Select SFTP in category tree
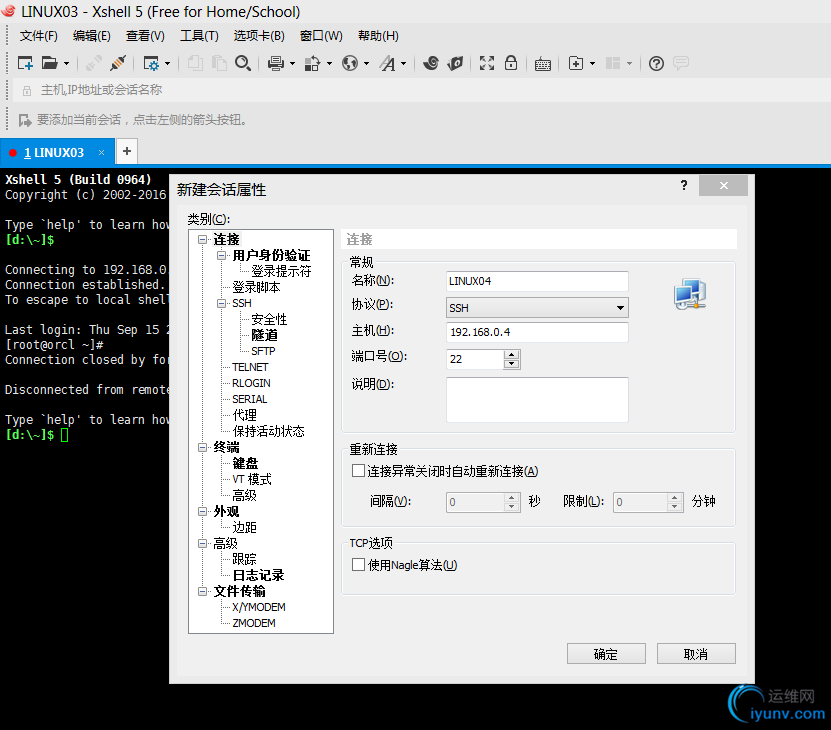 pos(263,351)
